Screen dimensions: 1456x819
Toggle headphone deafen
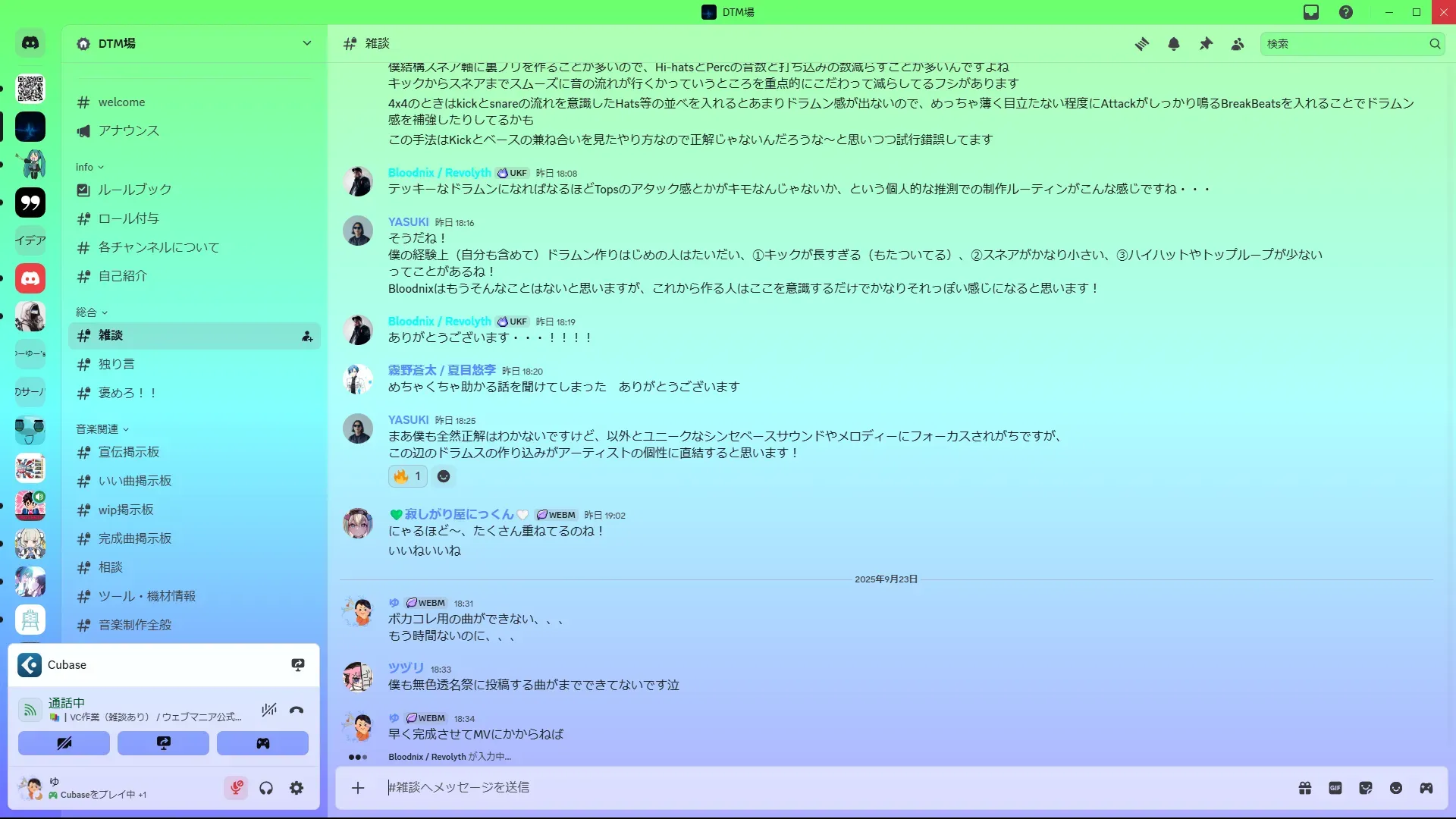(266, 788)
